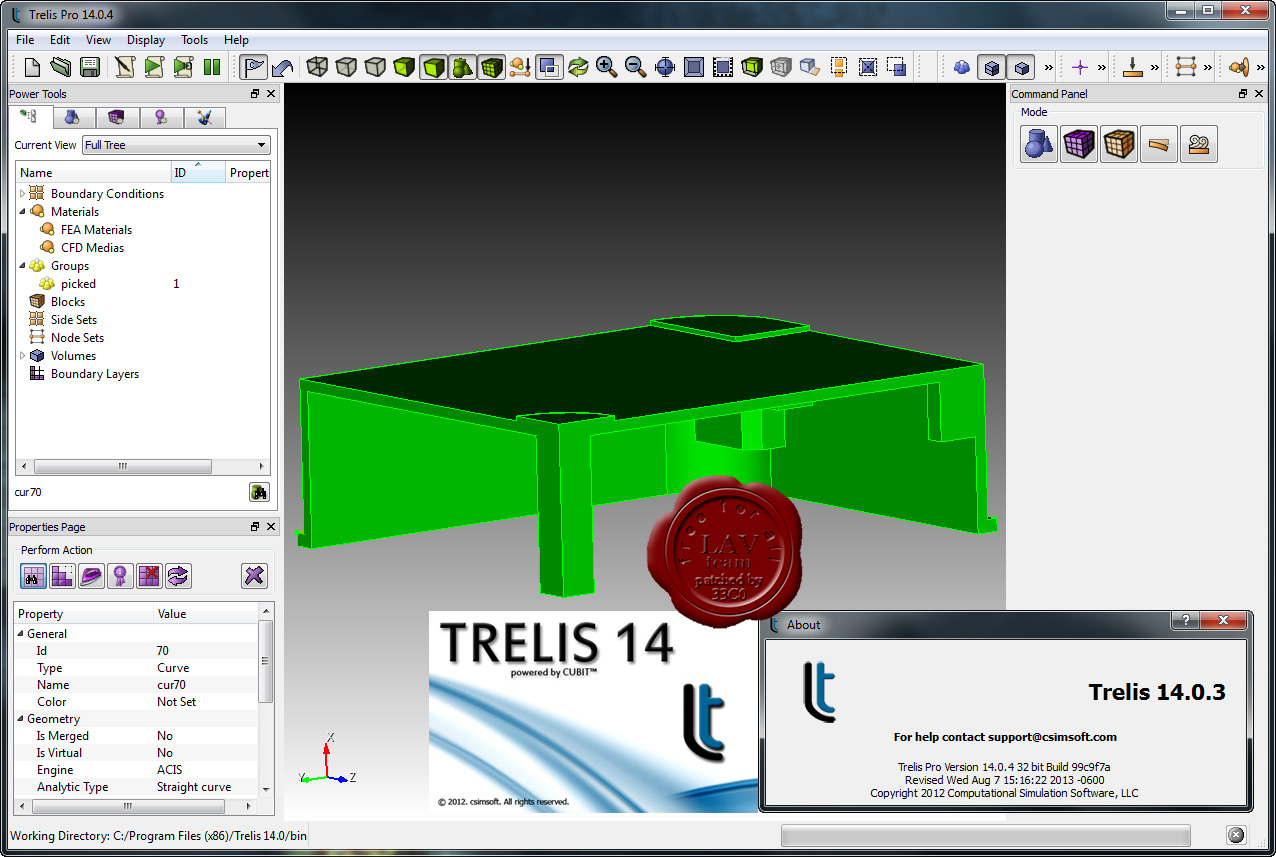
Task: Click the green pause icon in toolbar
Action: click(x=212, y=67)
